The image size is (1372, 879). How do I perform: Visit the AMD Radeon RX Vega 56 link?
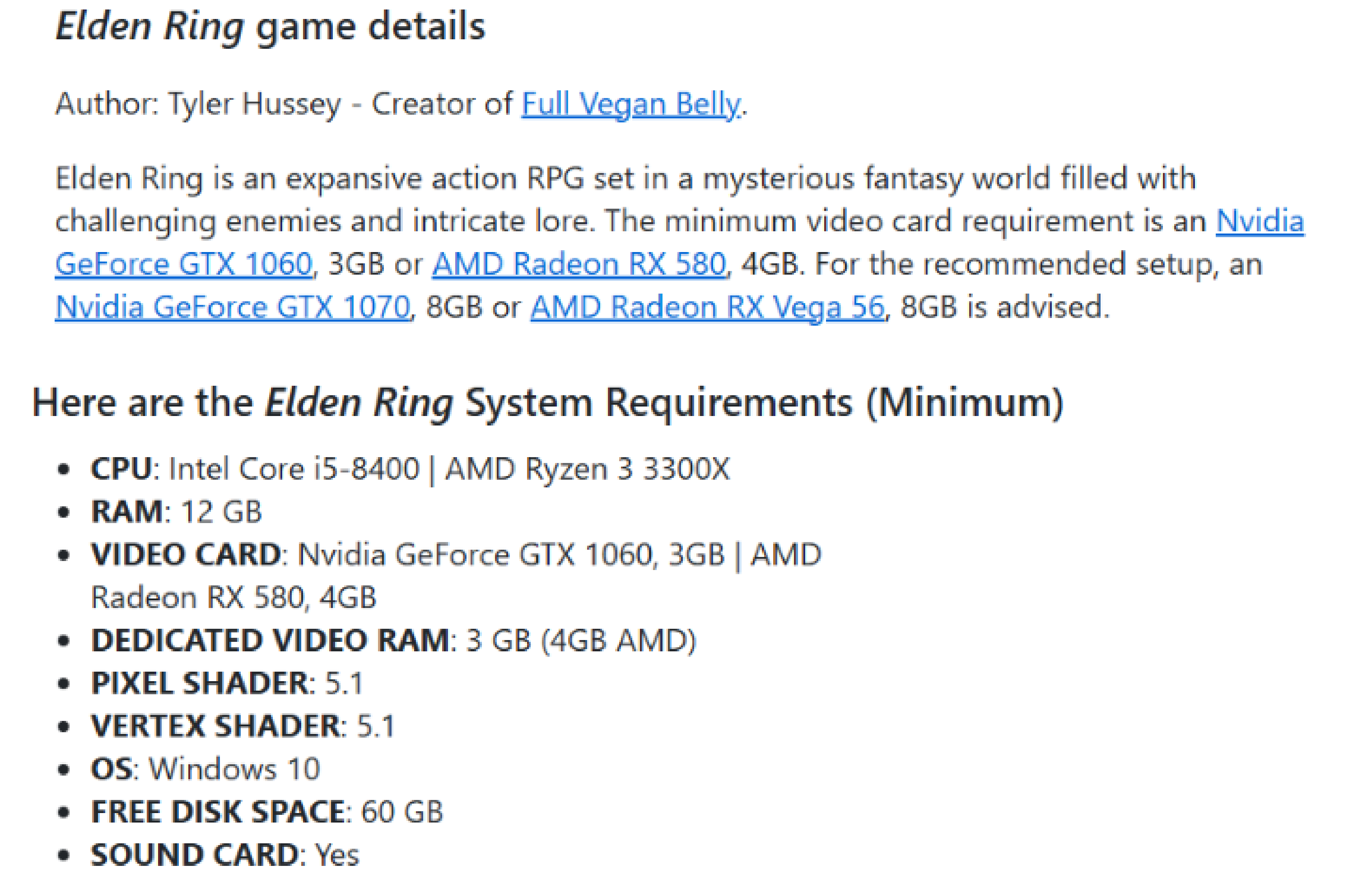click(707, 307)
